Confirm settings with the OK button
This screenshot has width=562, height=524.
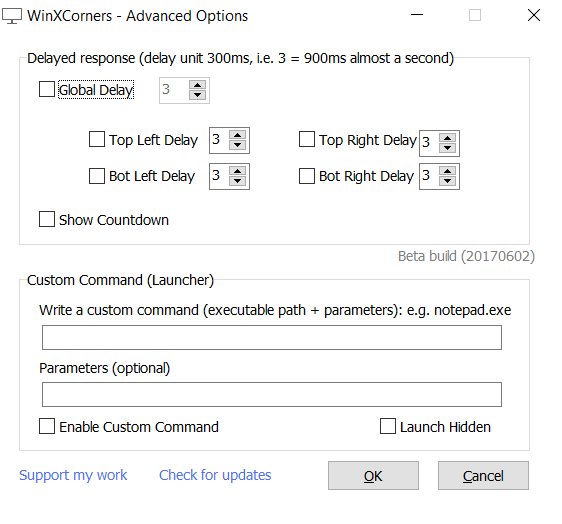(373, 476)
